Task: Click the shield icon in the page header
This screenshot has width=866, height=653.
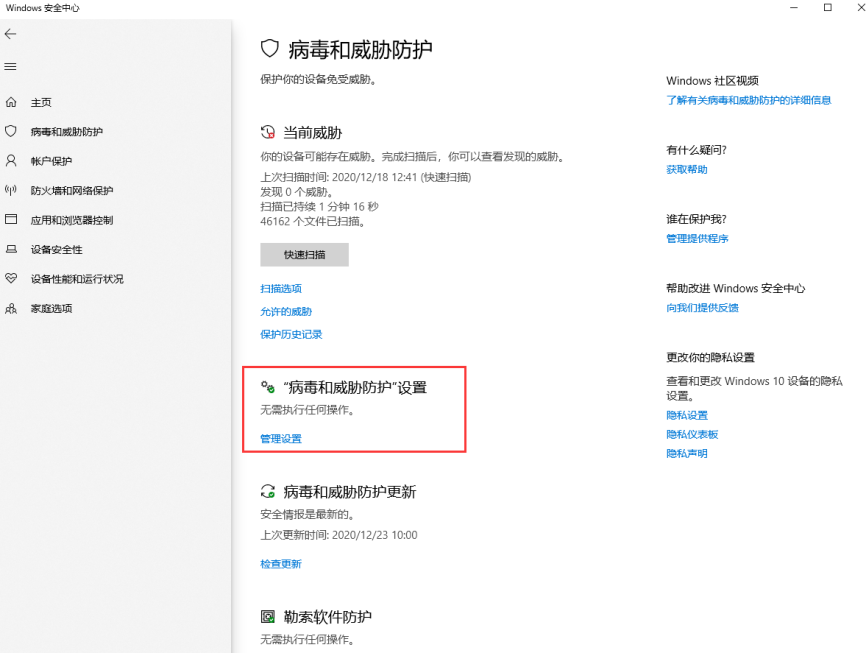Action: pyautogui.click(x=270, y=49)
